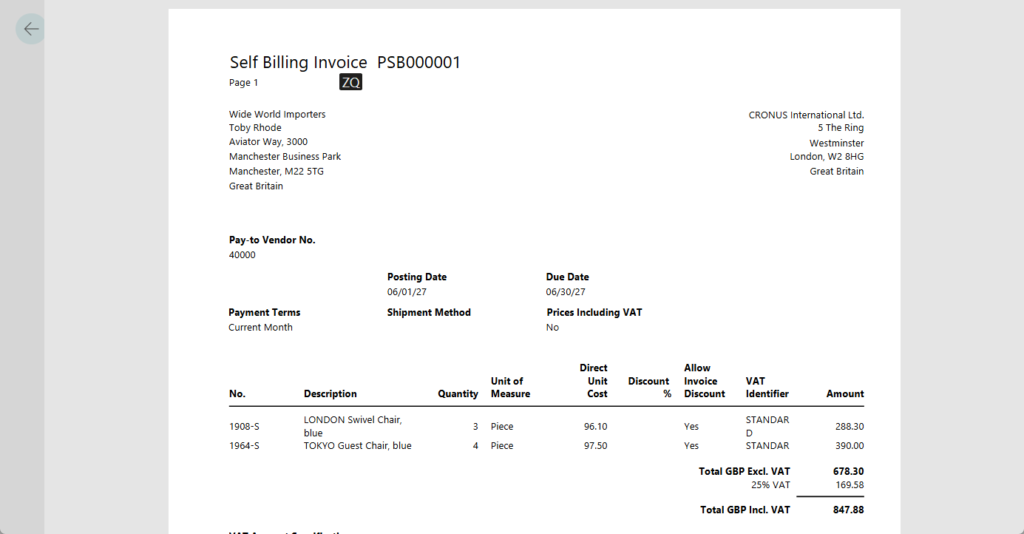This screenshot has width=1024, height=534.
Task: Click the 288.30 line amount
Action: 849,426
